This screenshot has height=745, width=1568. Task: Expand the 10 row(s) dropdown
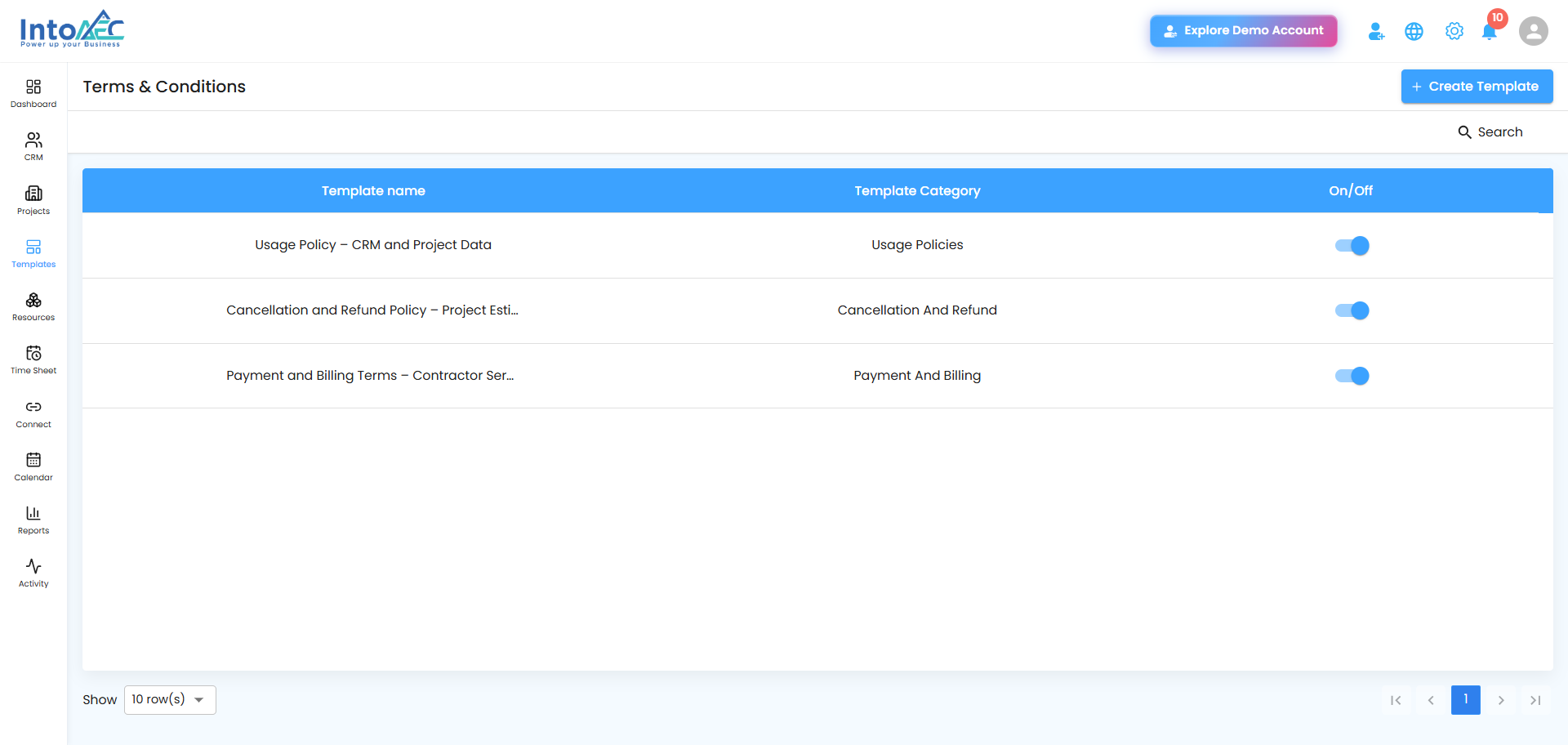[x=170, y=700]
